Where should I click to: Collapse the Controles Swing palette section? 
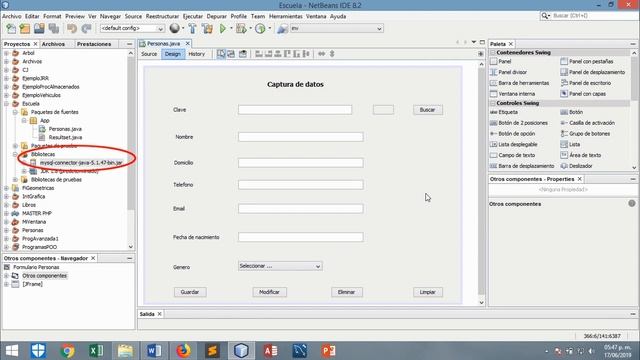tap(493, 103)
